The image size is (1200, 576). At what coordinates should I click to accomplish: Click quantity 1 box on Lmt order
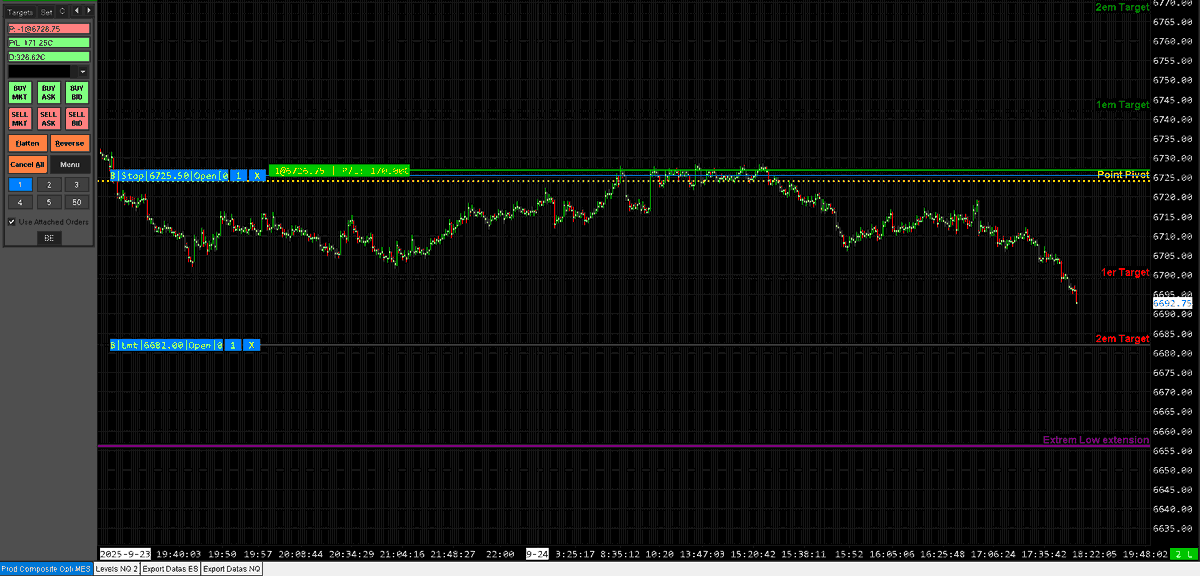(233, 345)
